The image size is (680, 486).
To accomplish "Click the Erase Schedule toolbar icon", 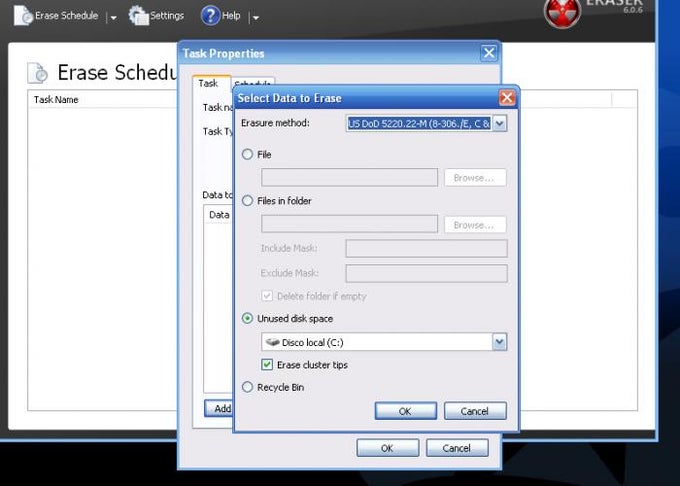I will 23,16.
